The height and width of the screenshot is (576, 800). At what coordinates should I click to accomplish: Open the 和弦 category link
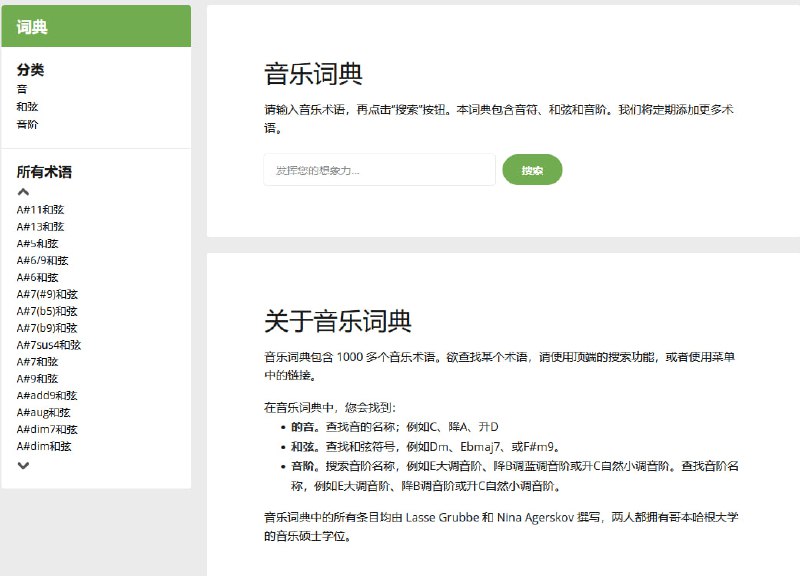(28, 106)
